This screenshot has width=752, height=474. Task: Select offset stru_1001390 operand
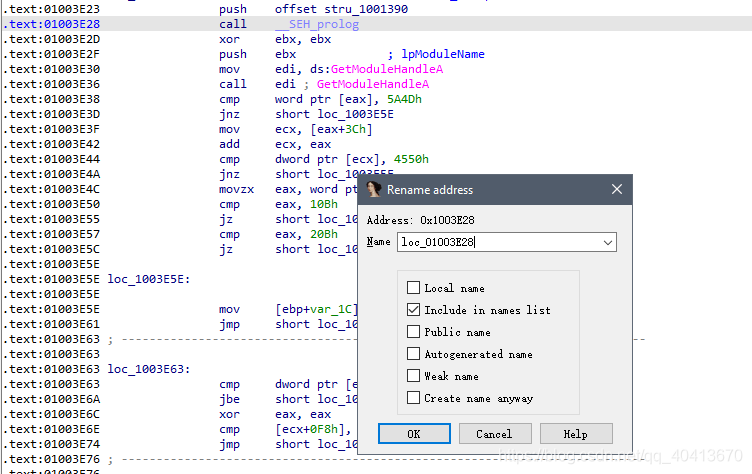coord(341,9)
